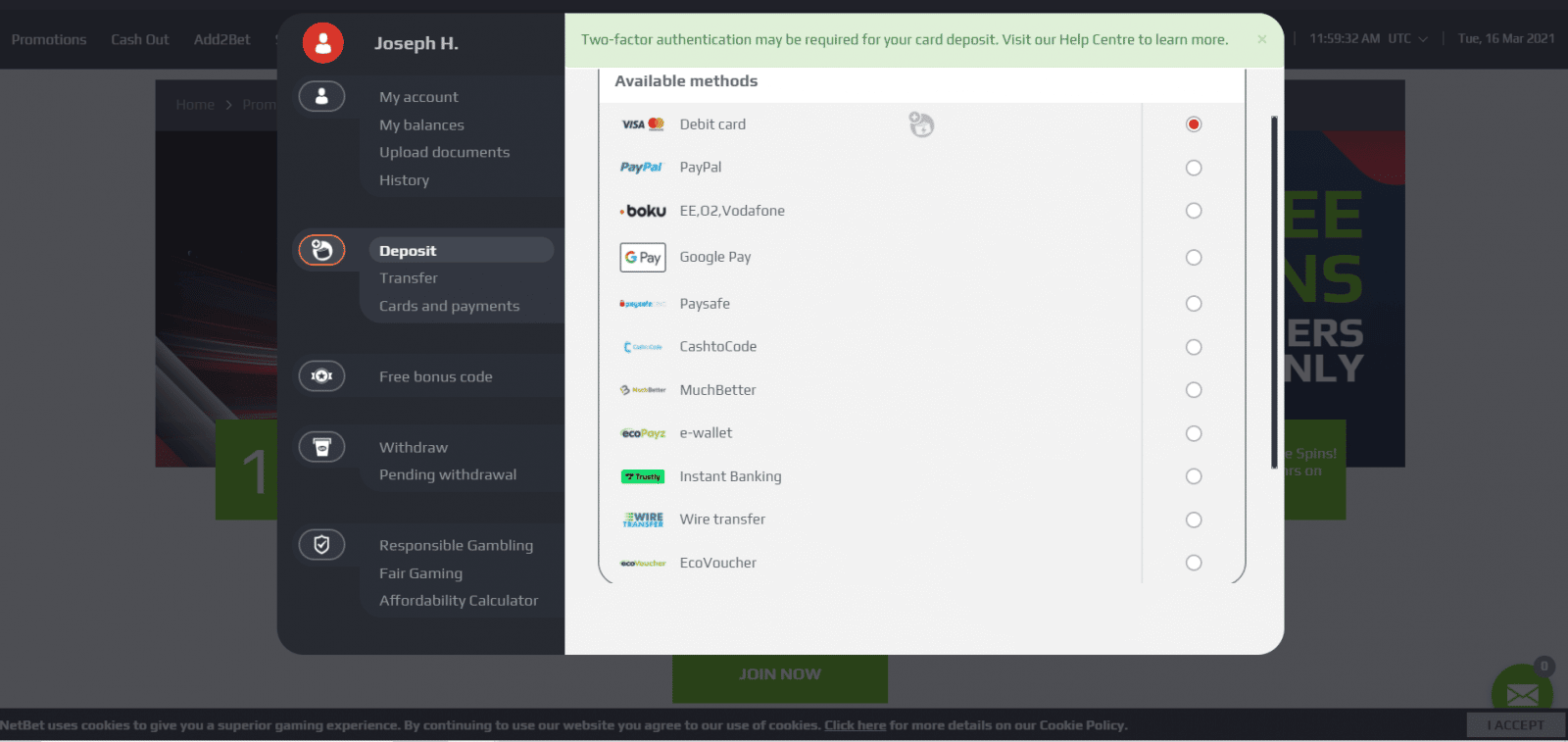1568x742 pixels.
Task: Choose the EE,O2,Vodafone radio button
Action: (1194, 211)
